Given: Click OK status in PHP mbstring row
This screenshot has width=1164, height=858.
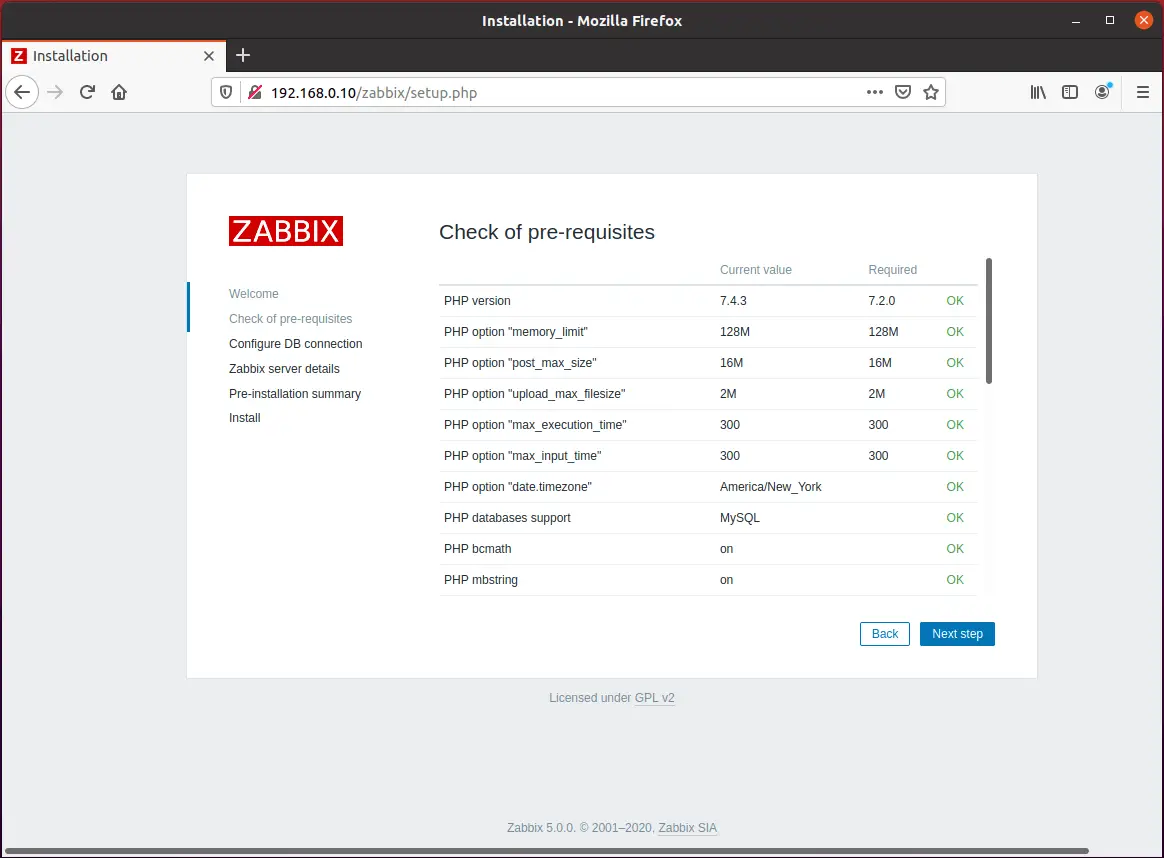Looking at the screenshot, I should (x=955, y=580).
